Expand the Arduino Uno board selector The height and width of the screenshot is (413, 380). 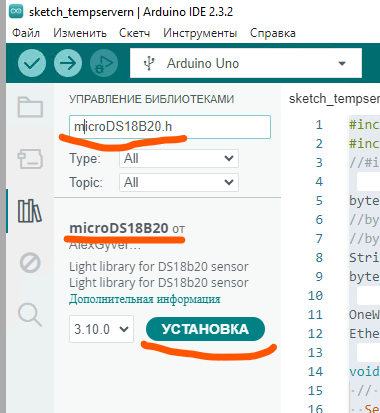point(246,63)
